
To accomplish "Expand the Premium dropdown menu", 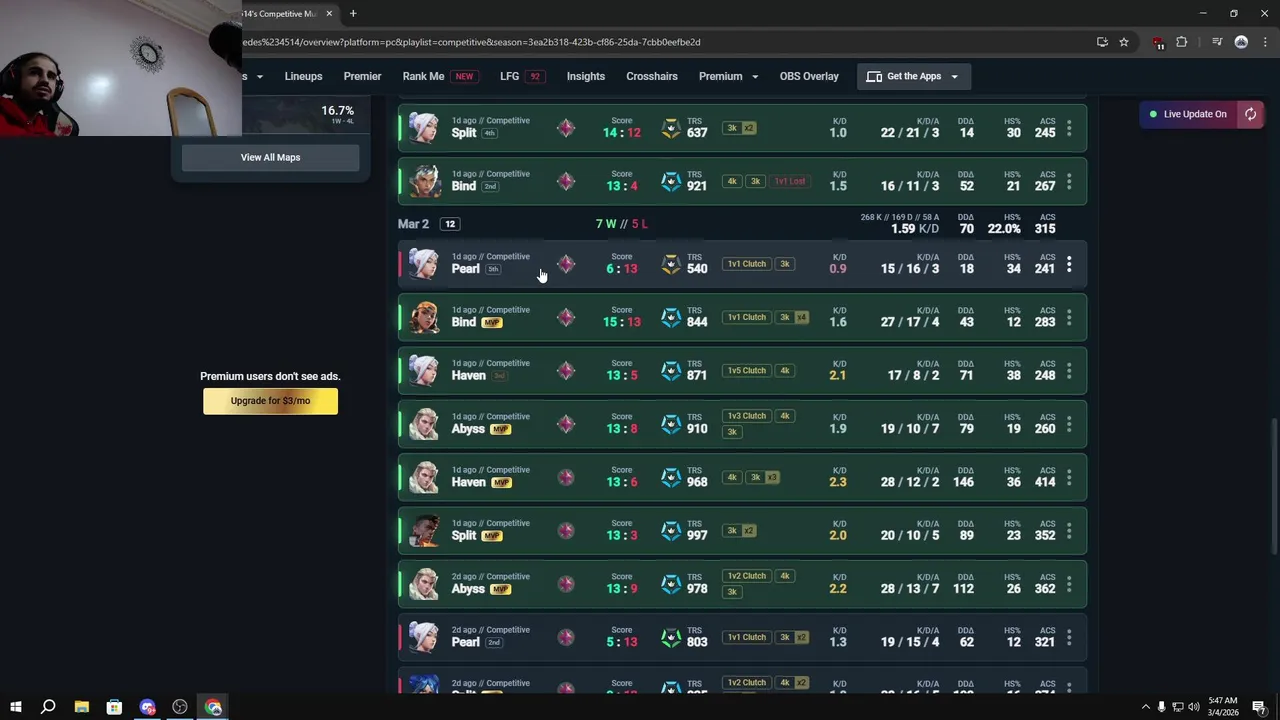I will [728, 76].
